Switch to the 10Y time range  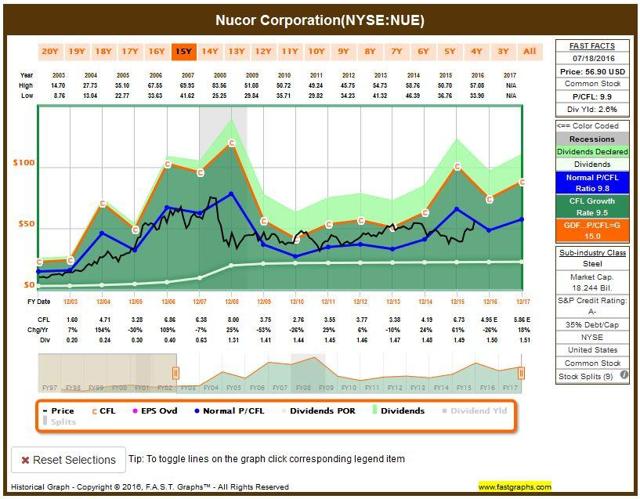[316, 51]
